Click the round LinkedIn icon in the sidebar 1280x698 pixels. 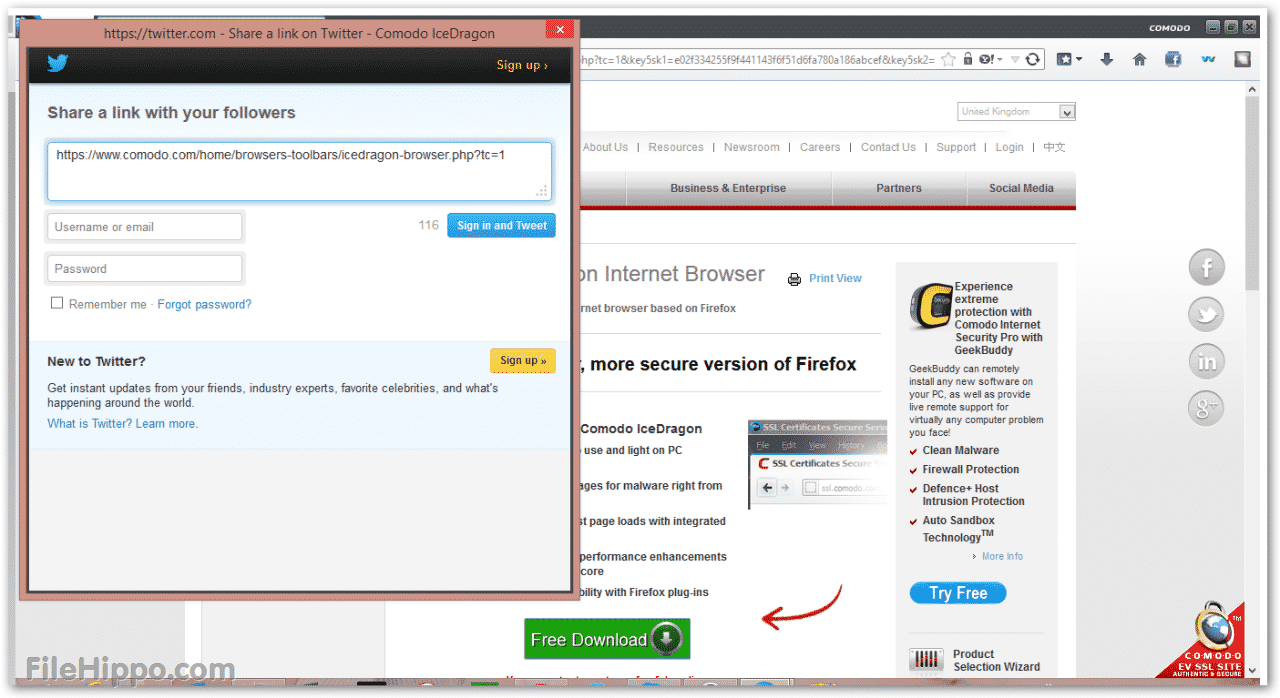point(1206,361)
